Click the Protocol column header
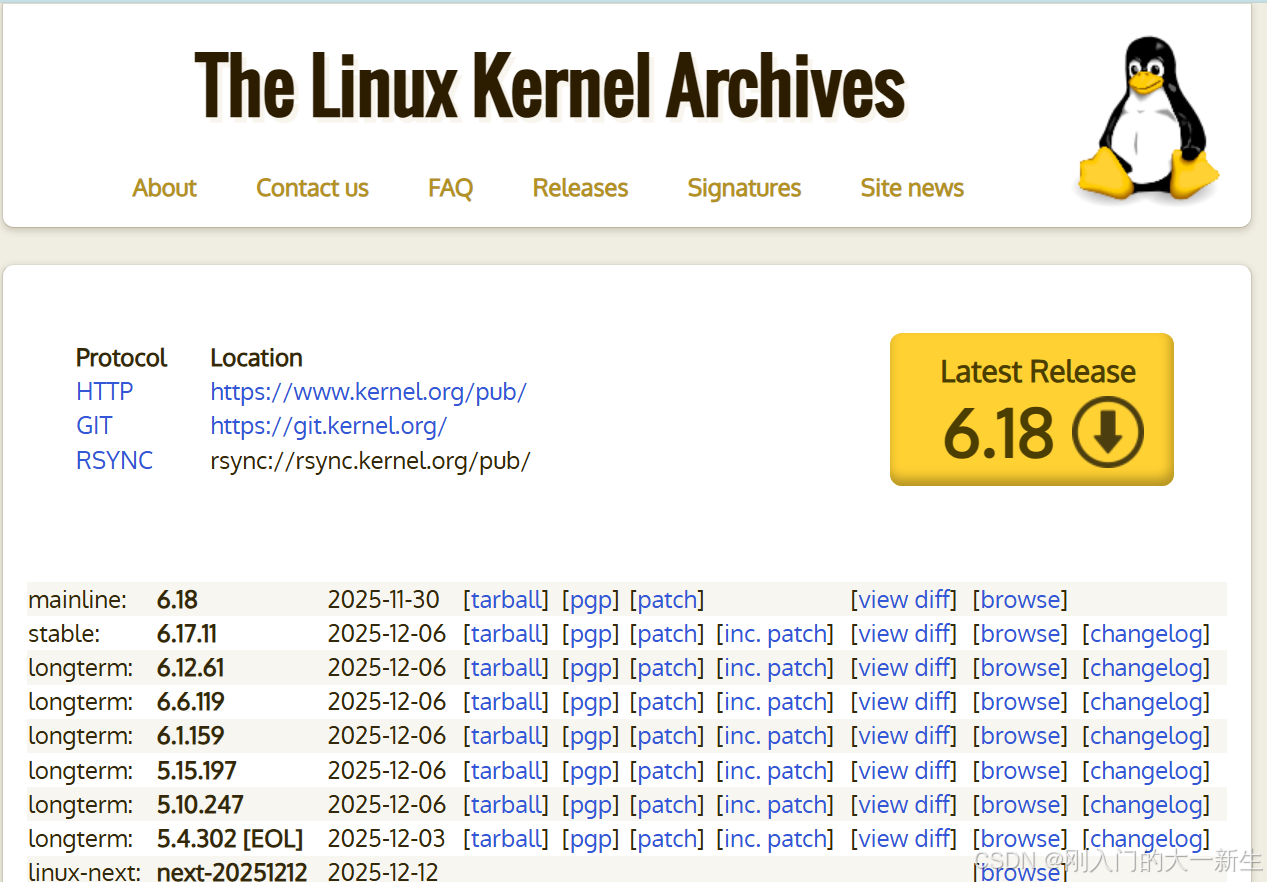 (121, 358)
